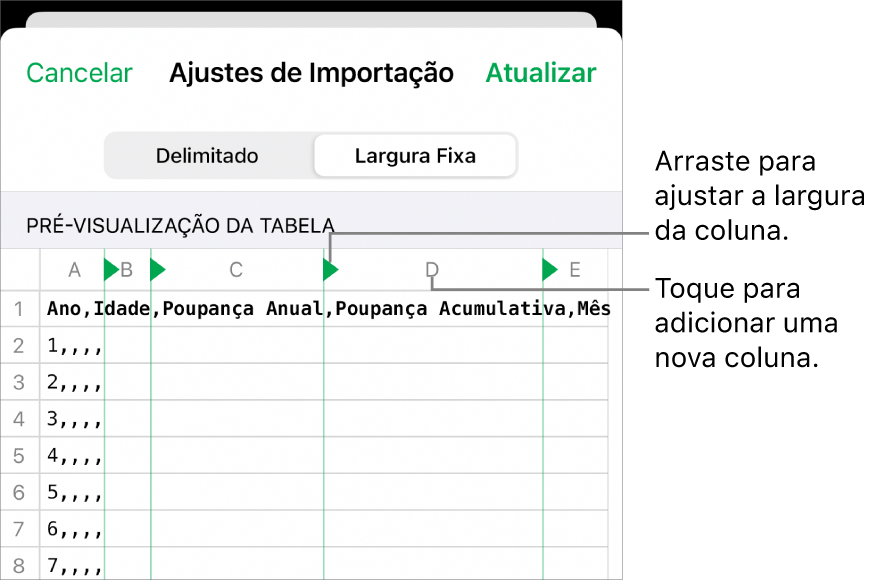880x580 pixels.
Task: Click Atualizar to apply the import settings
Action: 540,72
